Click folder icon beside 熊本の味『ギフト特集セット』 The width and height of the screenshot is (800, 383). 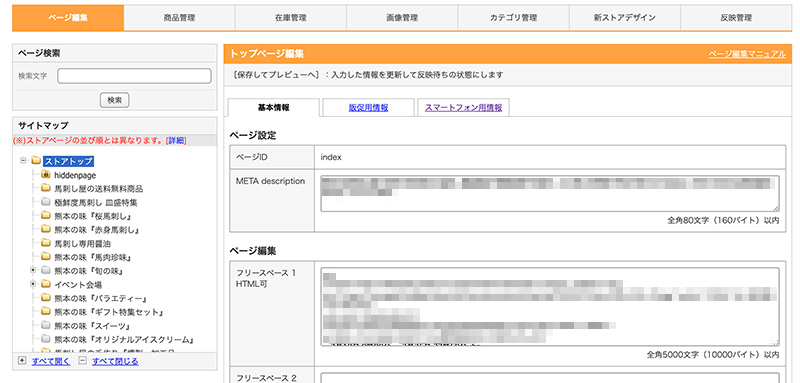(x=45, y=312)
